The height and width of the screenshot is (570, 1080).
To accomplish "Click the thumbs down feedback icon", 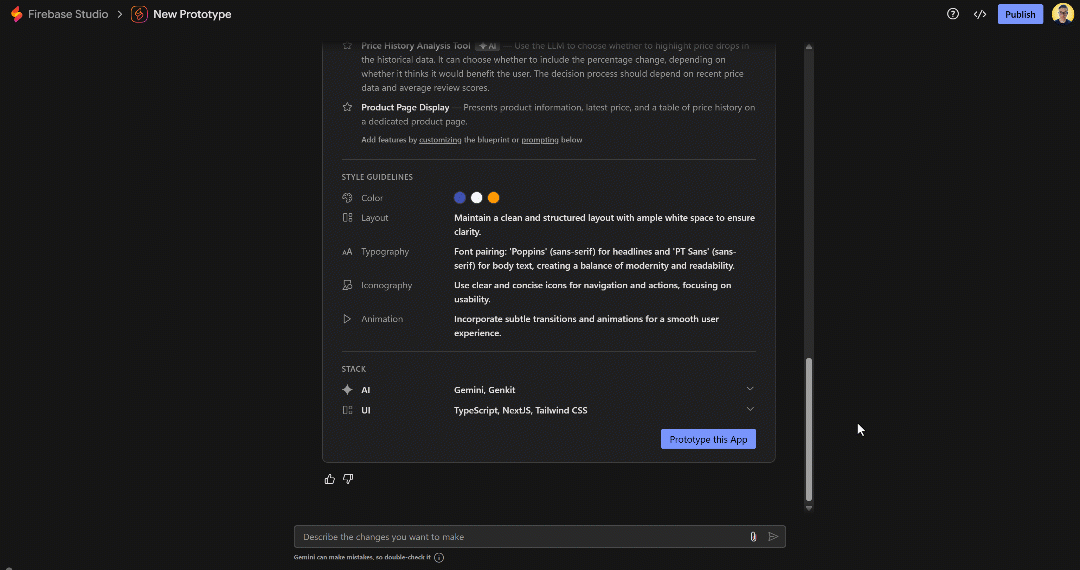I will [348, 479].
